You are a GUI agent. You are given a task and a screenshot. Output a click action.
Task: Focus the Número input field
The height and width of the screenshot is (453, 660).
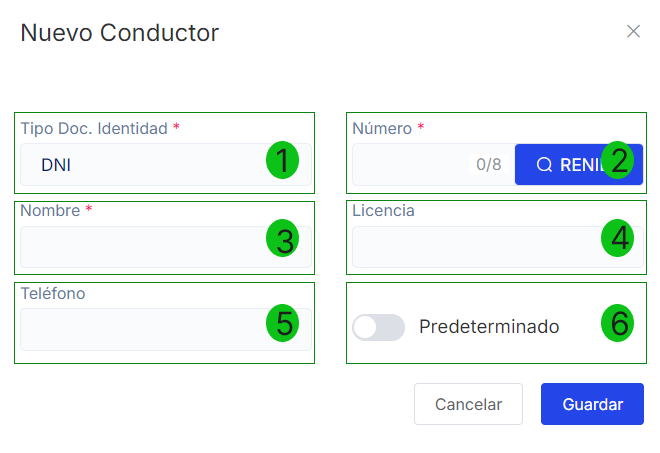tap(410, 165)
